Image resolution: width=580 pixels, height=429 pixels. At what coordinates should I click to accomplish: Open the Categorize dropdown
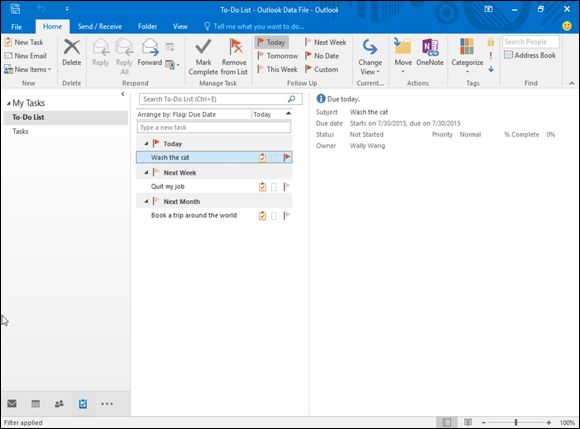pyautogui.click(x=467, y=55)
